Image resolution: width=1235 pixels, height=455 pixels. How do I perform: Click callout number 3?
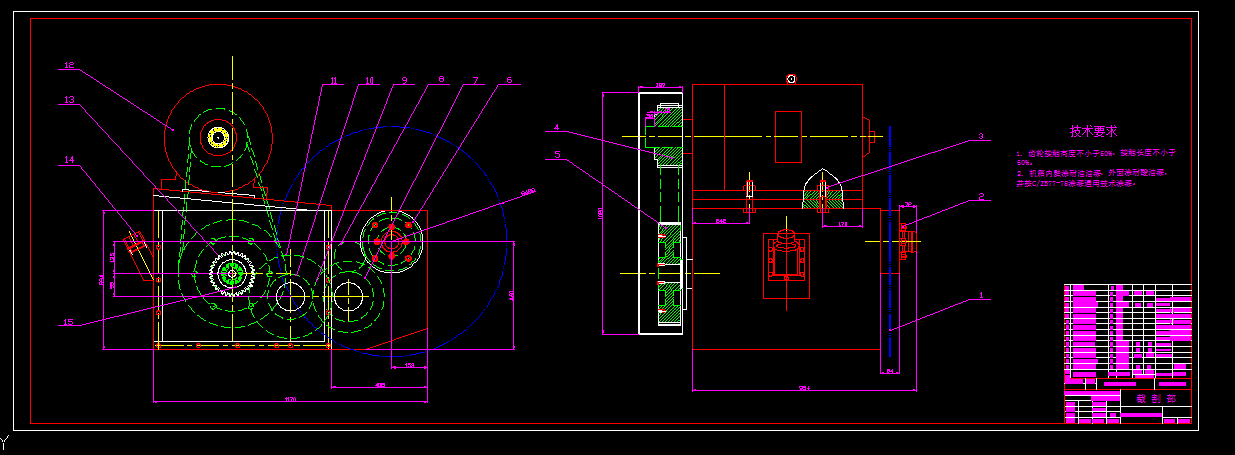[981, 136]
